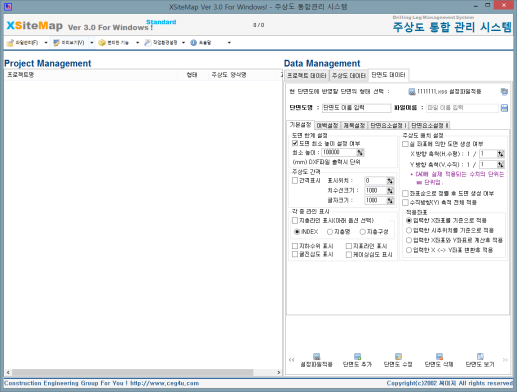Uncheck the 도면 최소 높이 설정 여부 checkbox
Image resolution: width=518 pixels, height=392 pixels.
(295, 143)
